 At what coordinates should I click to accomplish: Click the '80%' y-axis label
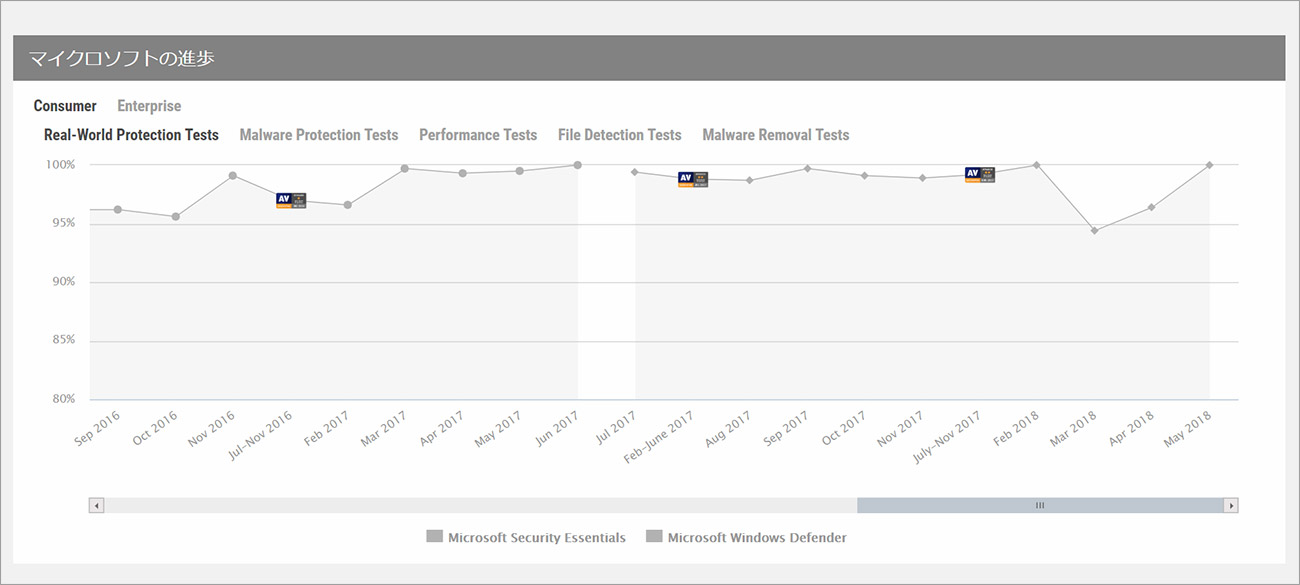click(64, 400)
